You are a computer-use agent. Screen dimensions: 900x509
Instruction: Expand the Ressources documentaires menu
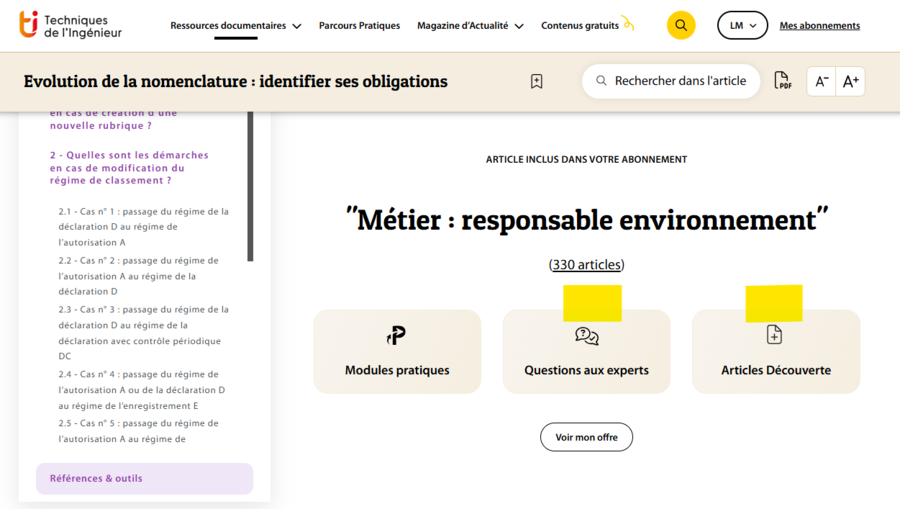point(235,26)
